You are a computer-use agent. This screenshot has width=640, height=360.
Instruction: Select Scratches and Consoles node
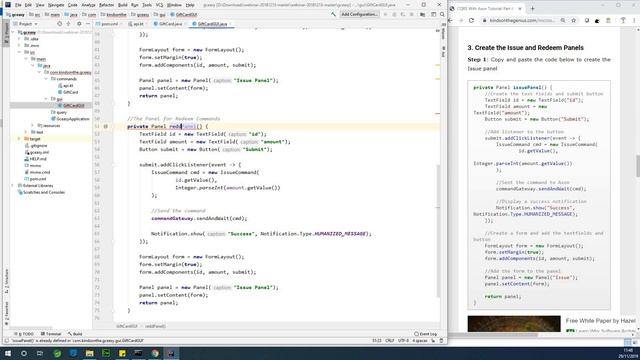[x=41, y=192]
